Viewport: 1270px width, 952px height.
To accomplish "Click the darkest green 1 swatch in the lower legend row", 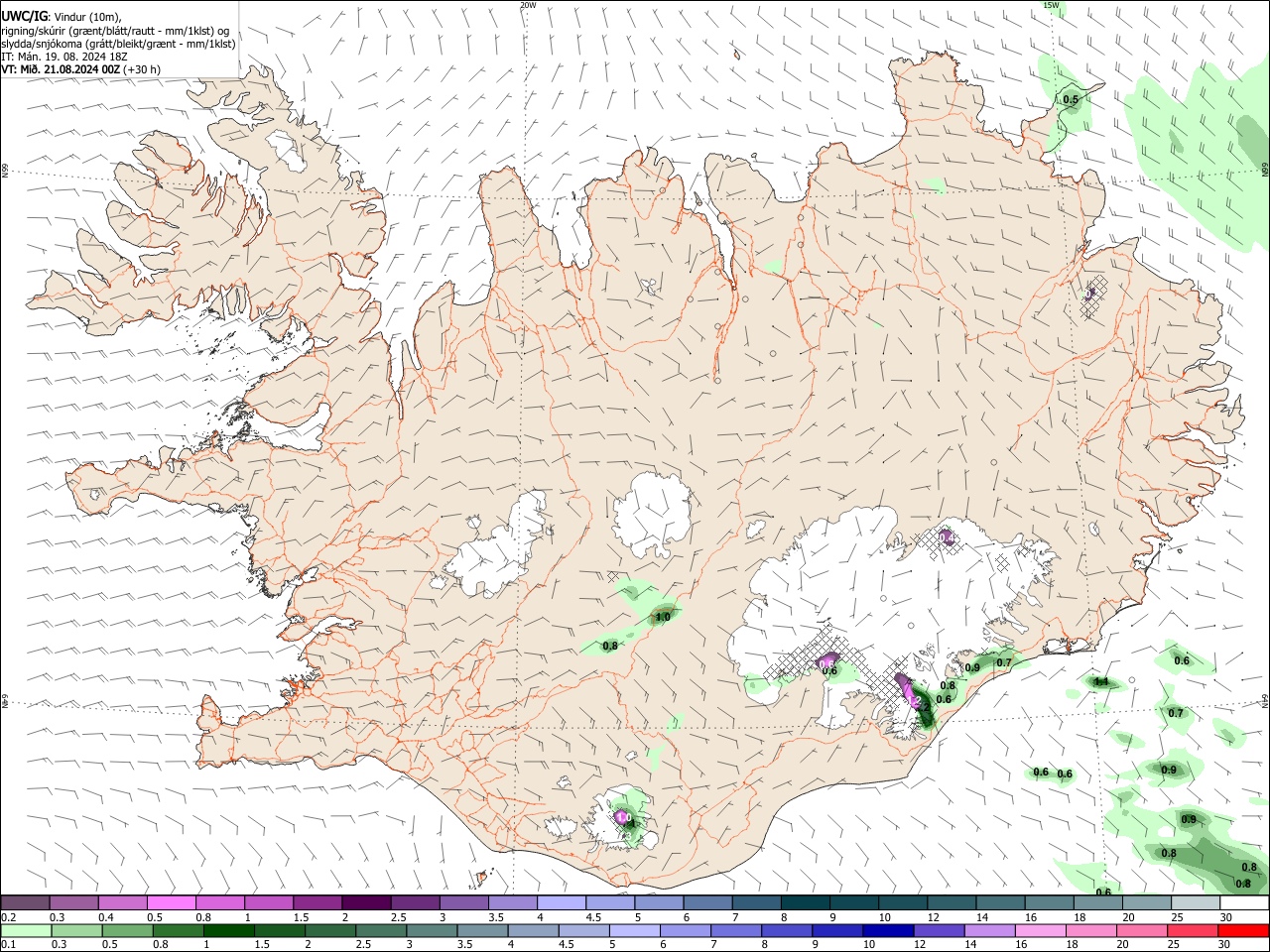I will pyautogui.click(x=229, y=931).
